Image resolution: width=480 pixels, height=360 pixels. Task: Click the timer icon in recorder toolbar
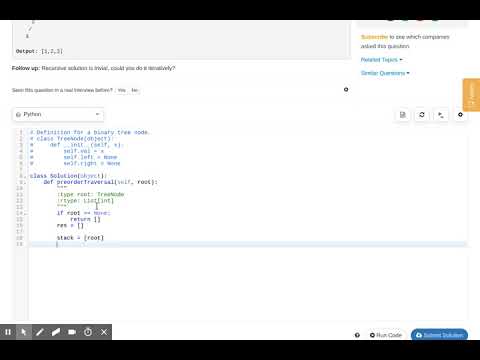pos(88,332)
